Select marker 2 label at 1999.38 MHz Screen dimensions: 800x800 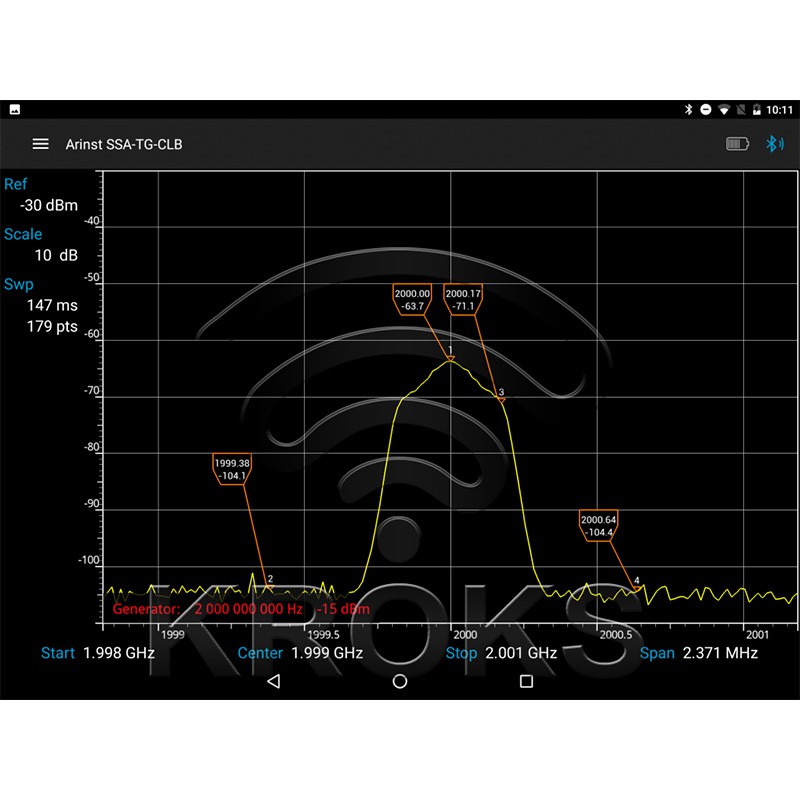pyautogui.click(x=231, y=469)
